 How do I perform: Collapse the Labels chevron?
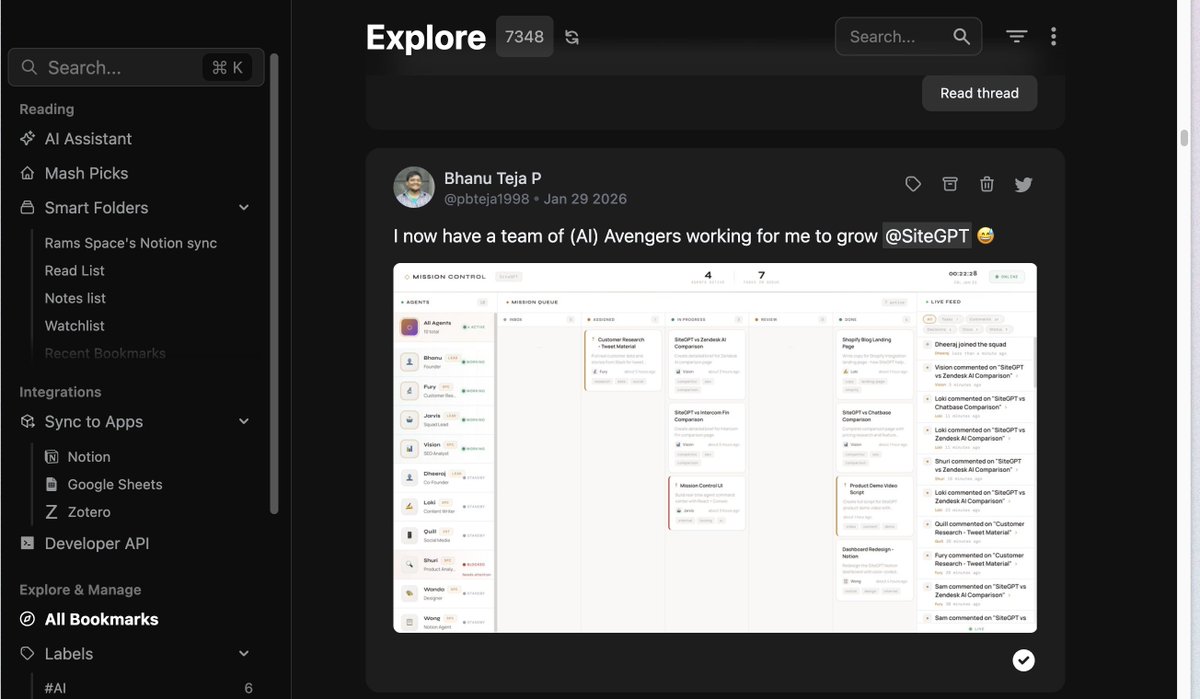[244, 654]
